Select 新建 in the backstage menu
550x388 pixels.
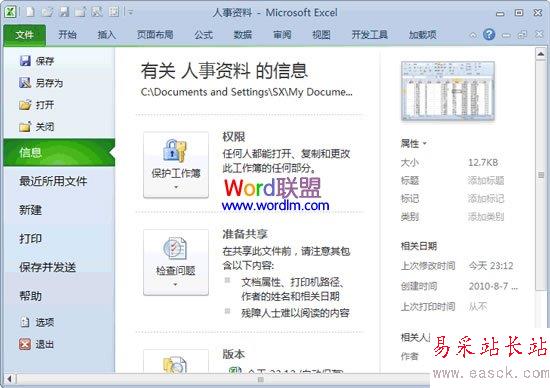[31, 210]
